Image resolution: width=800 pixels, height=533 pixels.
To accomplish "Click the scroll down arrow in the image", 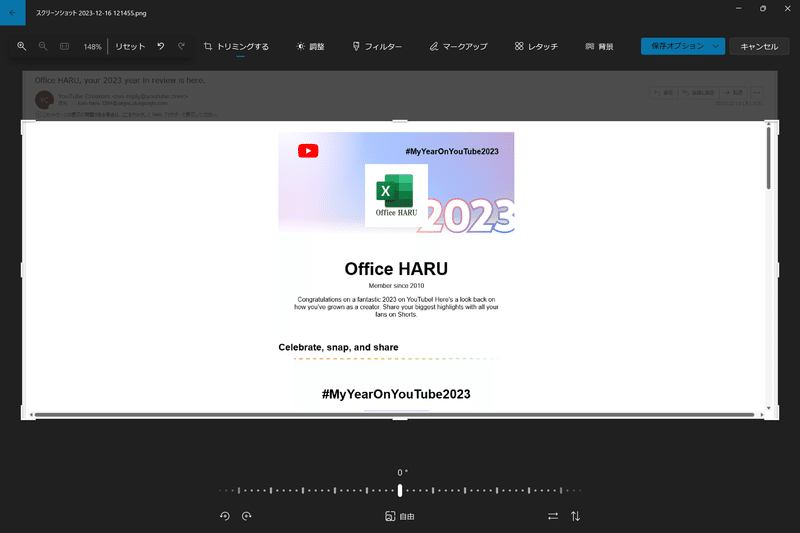I will tap(768, 408).
